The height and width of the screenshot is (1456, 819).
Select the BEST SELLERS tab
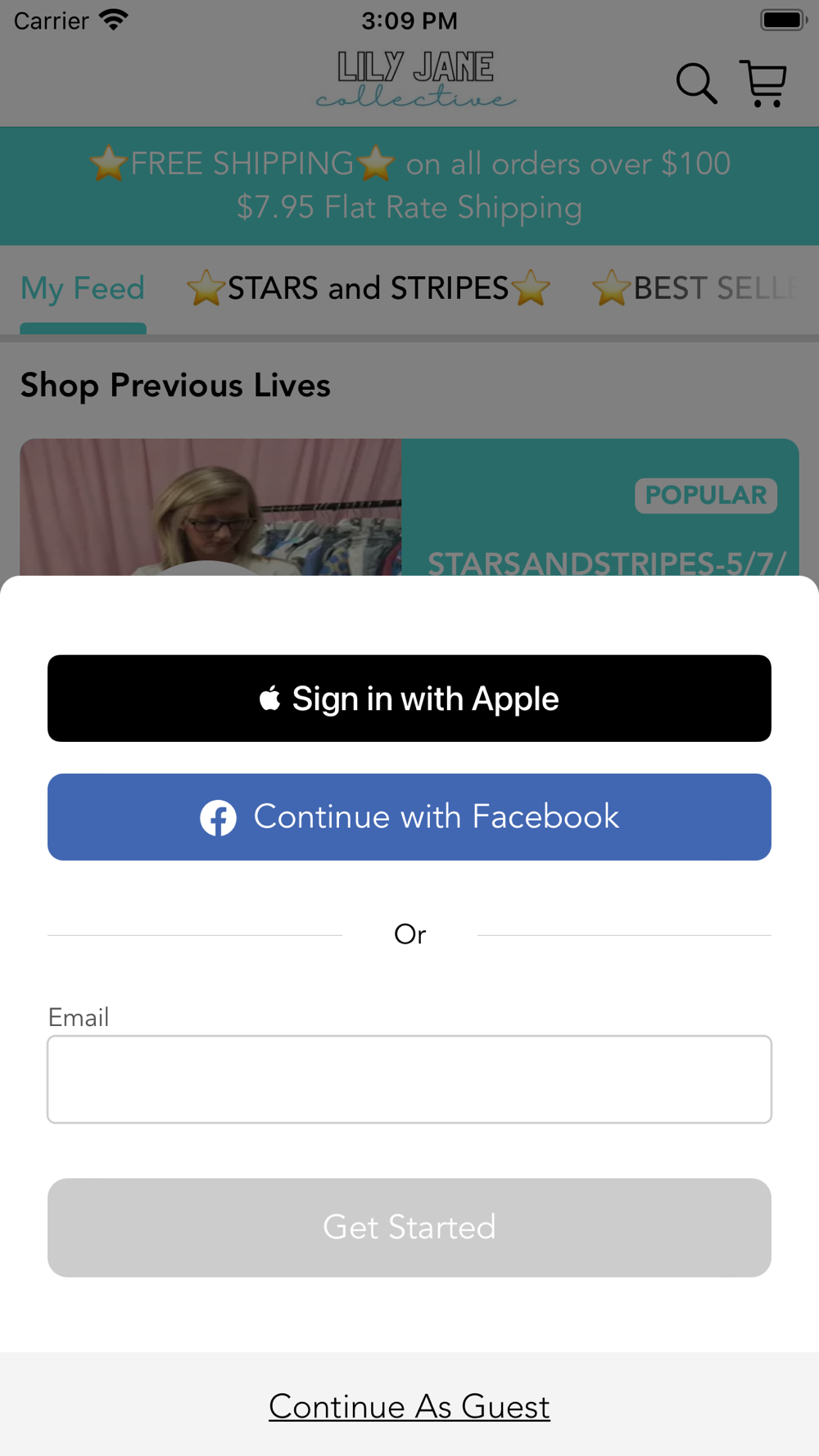(x=696, y=288)
